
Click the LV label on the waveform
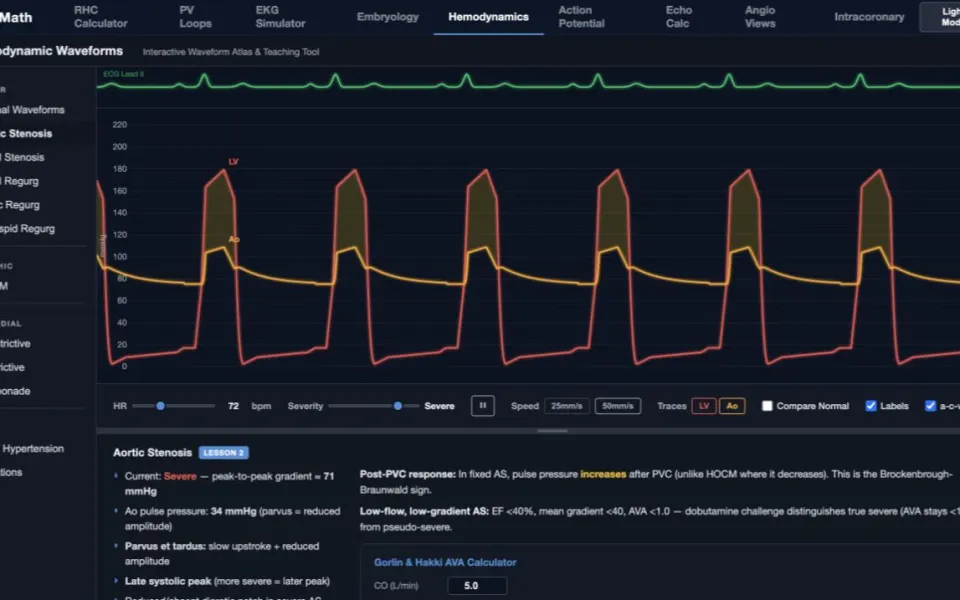pos(233,162)
